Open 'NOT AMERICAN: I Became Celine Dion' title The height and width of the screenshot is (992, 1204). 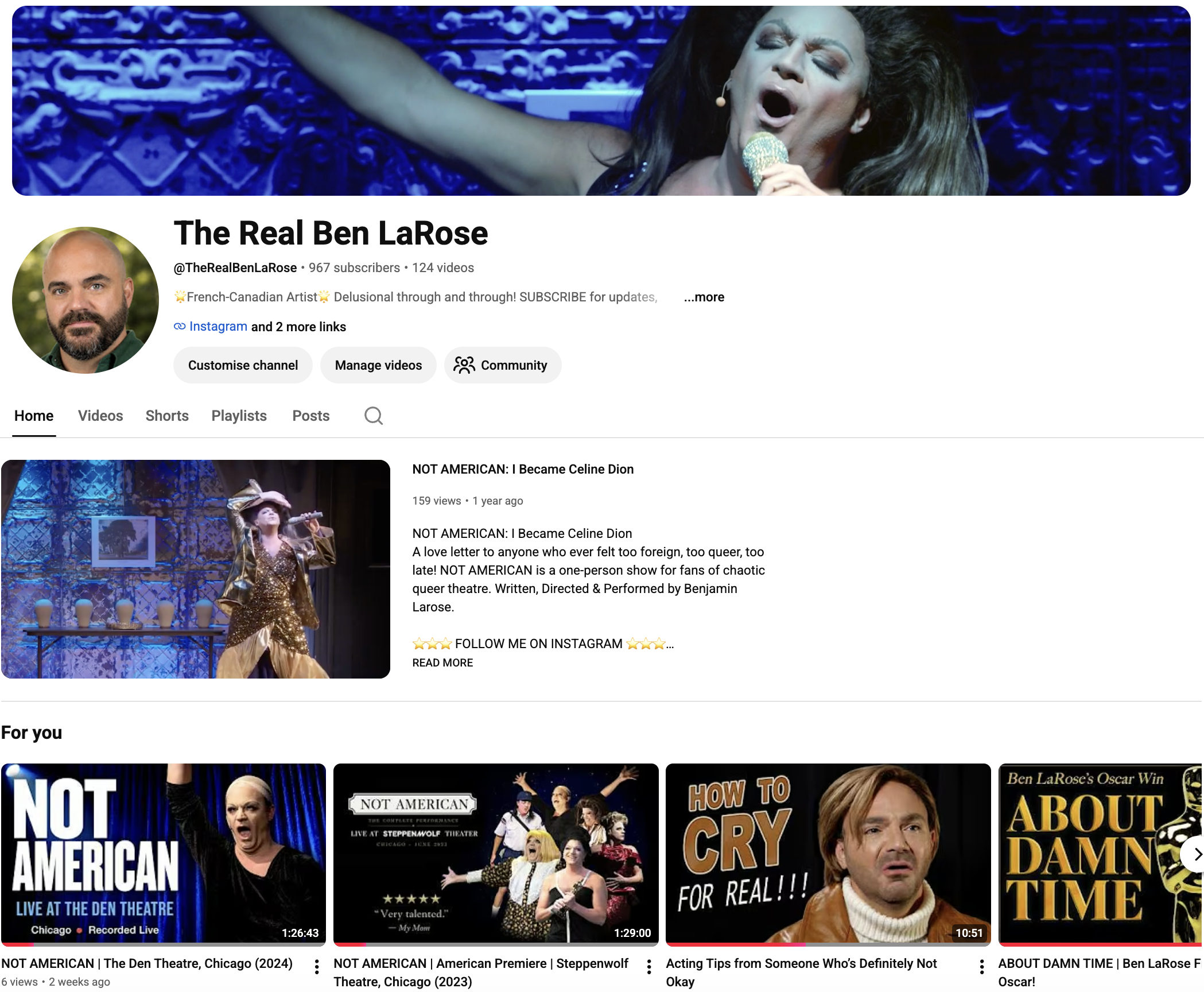point(523,469)
